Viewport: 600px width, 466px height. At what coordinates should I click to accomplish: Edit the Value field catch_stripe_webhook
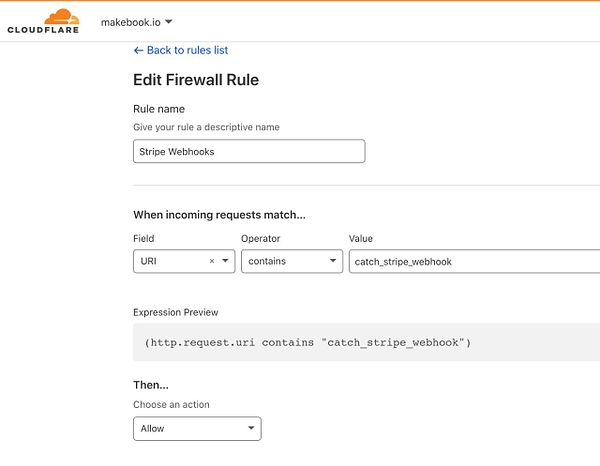click(470, 261)
